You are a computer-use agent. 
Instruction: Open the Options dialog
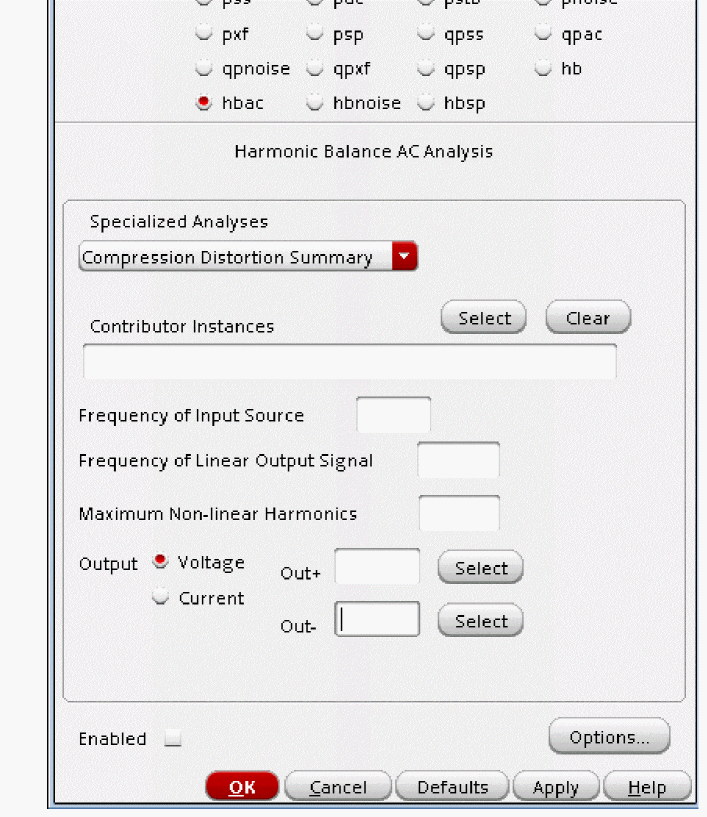pos(609,736)
